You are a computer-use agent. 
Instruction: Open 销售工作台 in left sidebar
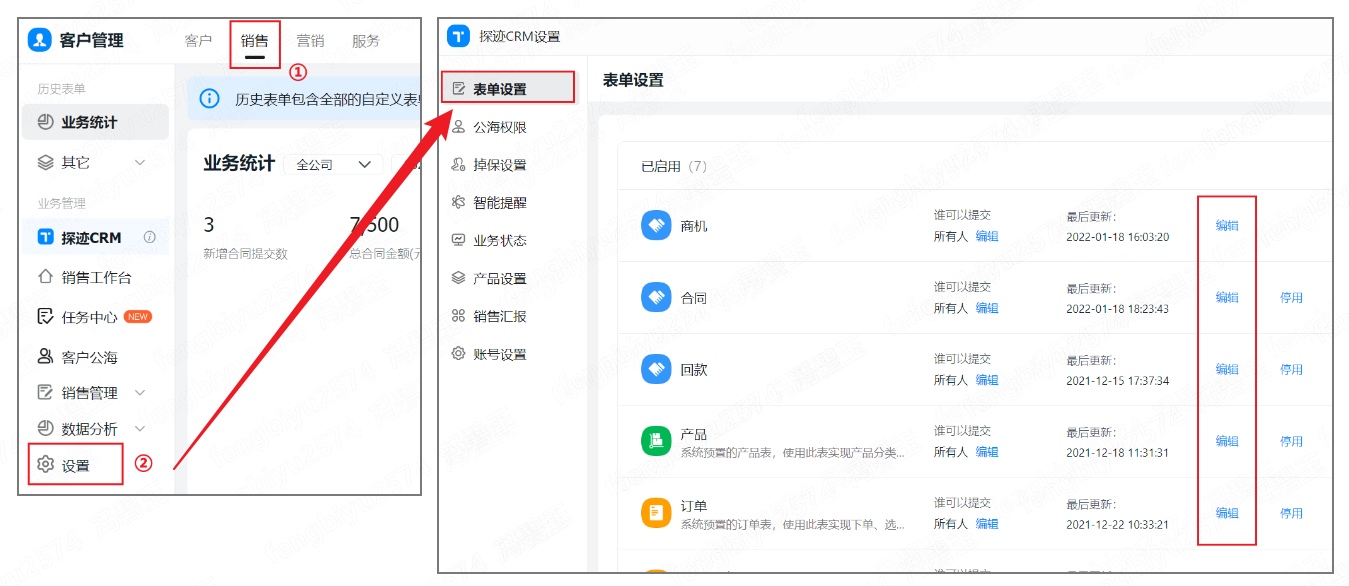pyautogui.click(x=96, y=277)
